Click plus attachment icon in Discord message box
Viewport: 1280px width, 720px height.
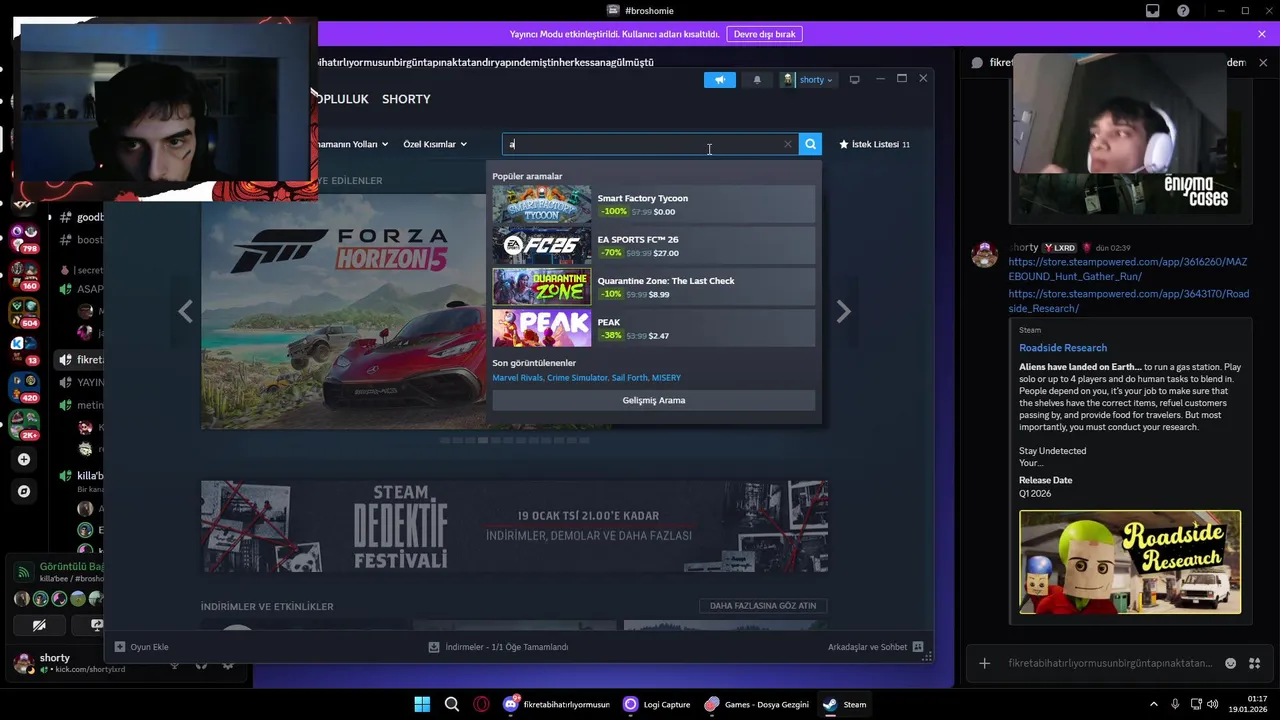coord(984,663)
